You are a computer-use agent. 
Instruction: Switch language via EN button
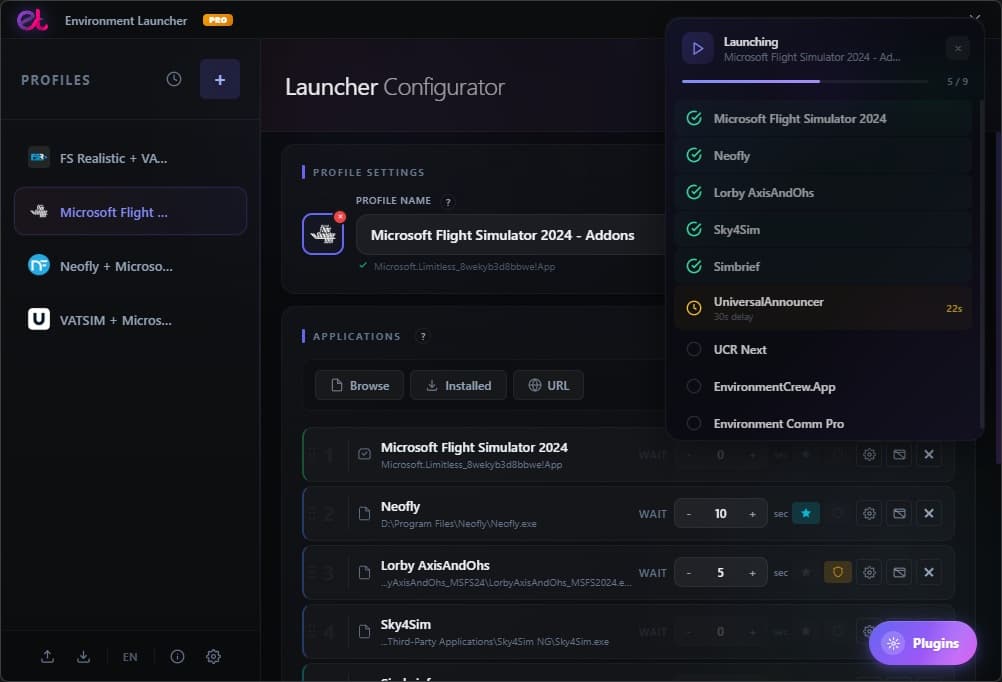point(130,657)
